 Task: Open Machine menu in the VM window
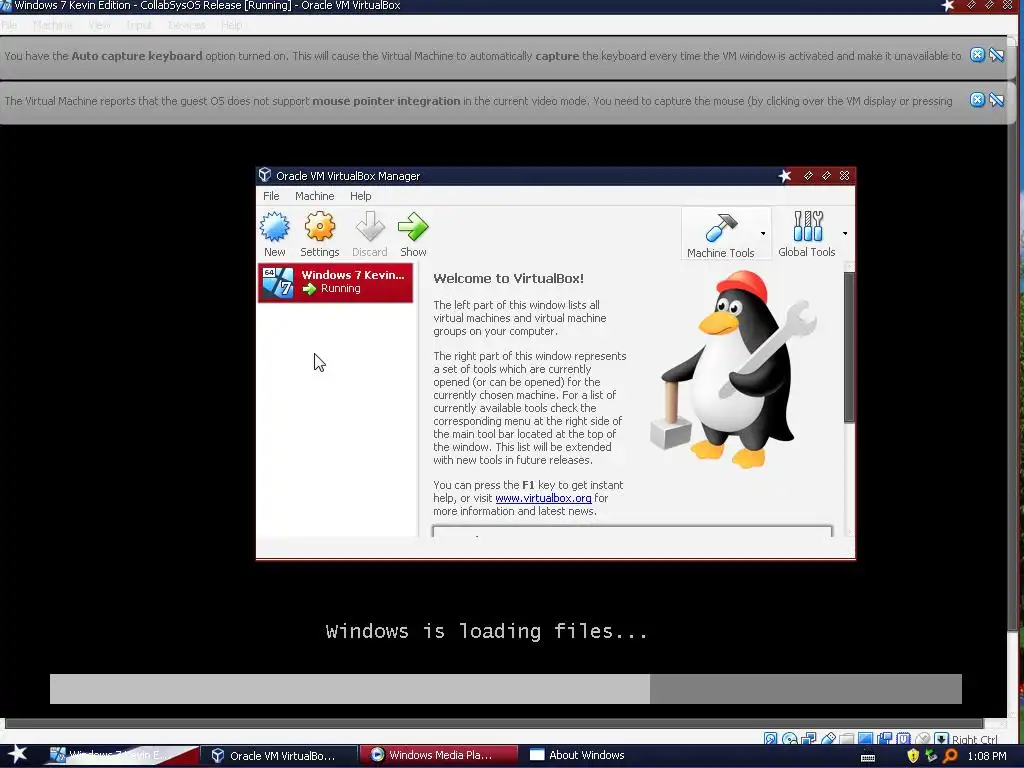point(52,25)
